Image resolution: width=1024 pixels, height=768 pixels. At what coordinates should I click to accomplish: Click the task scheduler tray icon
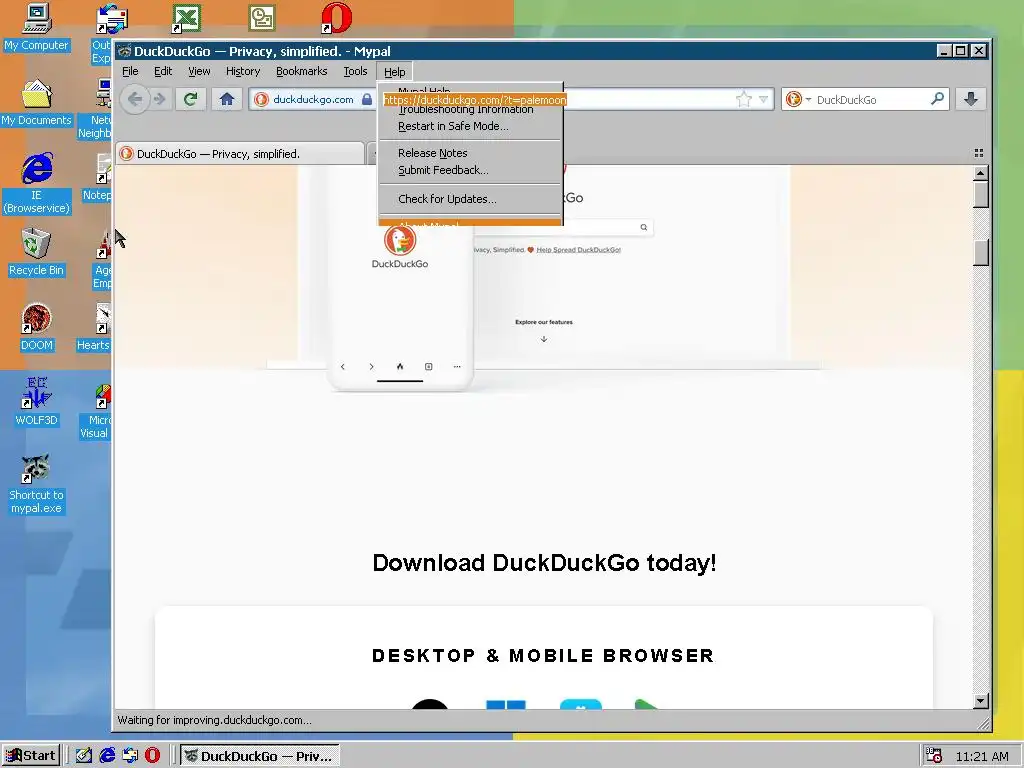point(934,756)
